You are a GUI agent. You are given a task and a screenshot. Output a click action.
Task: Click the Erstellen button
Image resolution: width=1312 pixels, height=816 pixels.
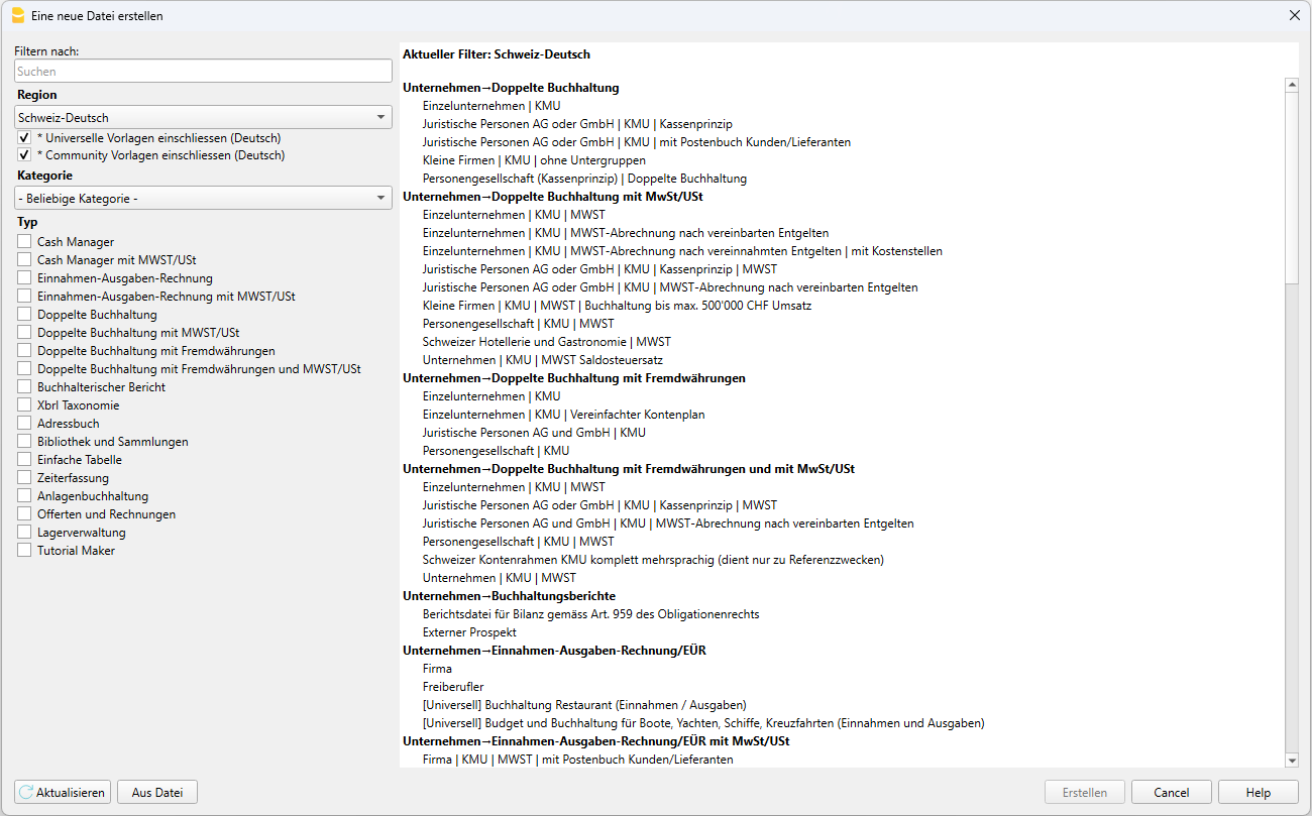[1085, 792]
